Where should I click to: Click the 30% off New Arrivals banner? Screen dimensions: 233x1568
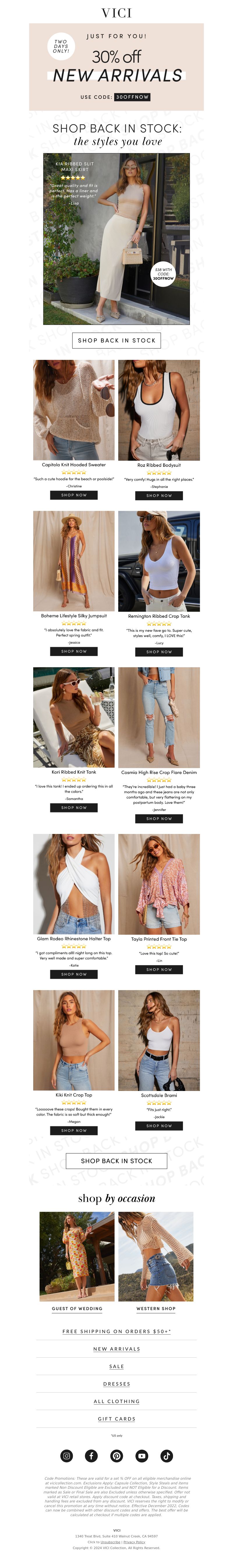click(x=116, y=67)
